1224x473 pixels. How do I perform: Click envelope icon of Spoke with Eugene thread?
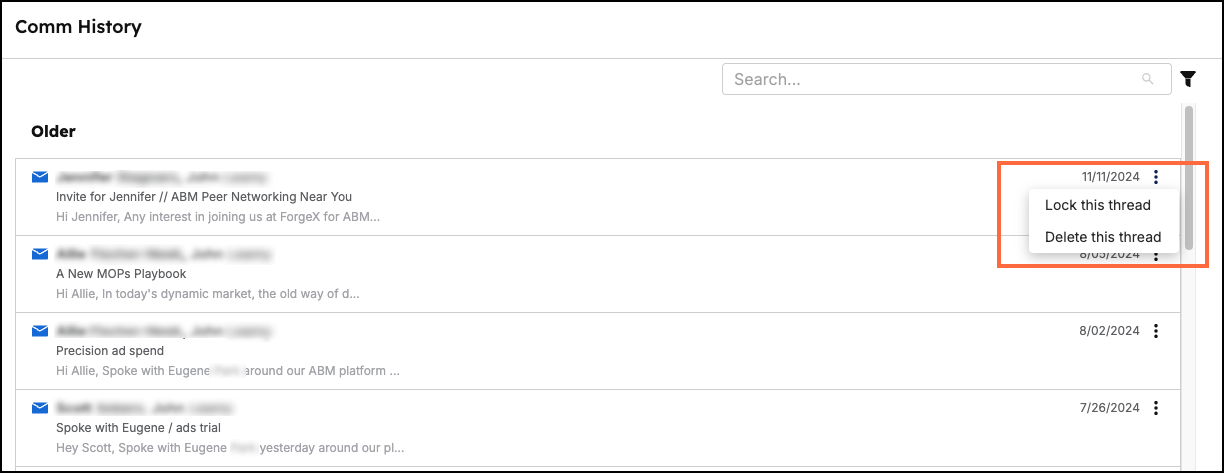tap(40, 408)
